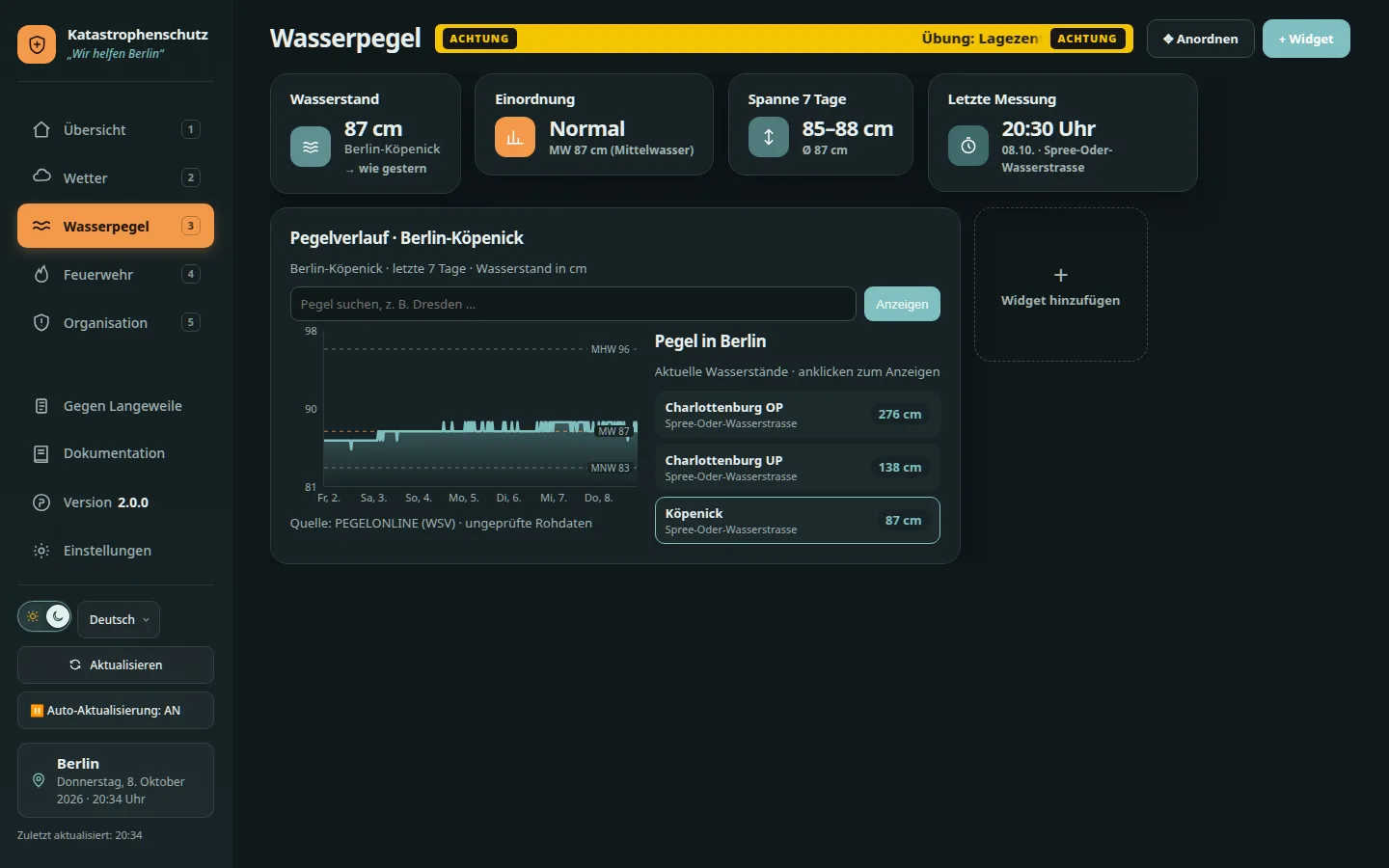Open the Wetter section
This screenshot has width=1389, height=868.
coord(116,177)
